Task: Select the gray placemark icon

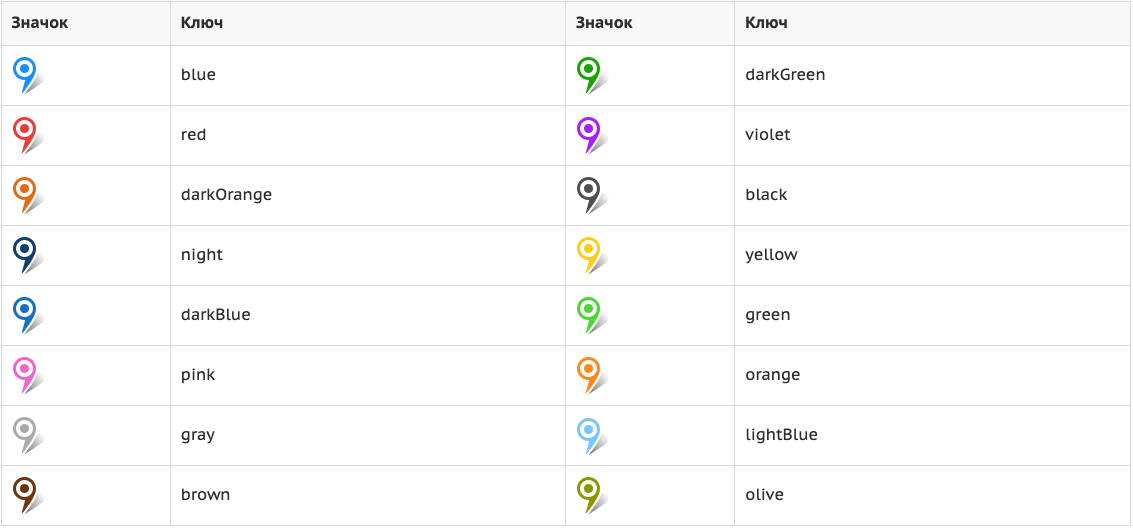Action: pos(27,435)
